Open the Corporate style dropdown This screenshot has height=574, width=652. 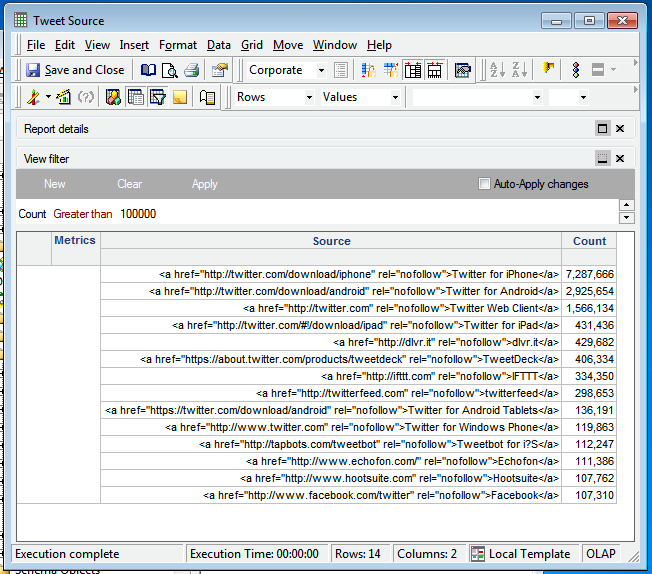(321, 70)
